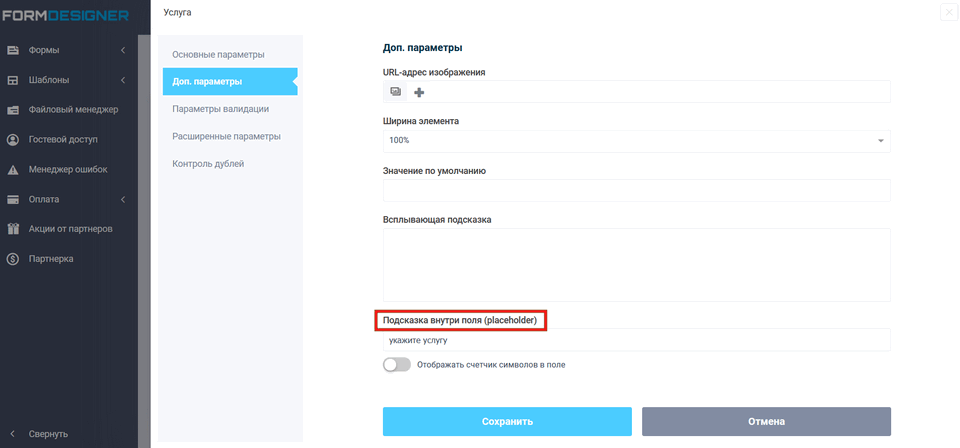Click the Формы sidebar icon
Screen dimensions: 960x448
coord(14,50)
